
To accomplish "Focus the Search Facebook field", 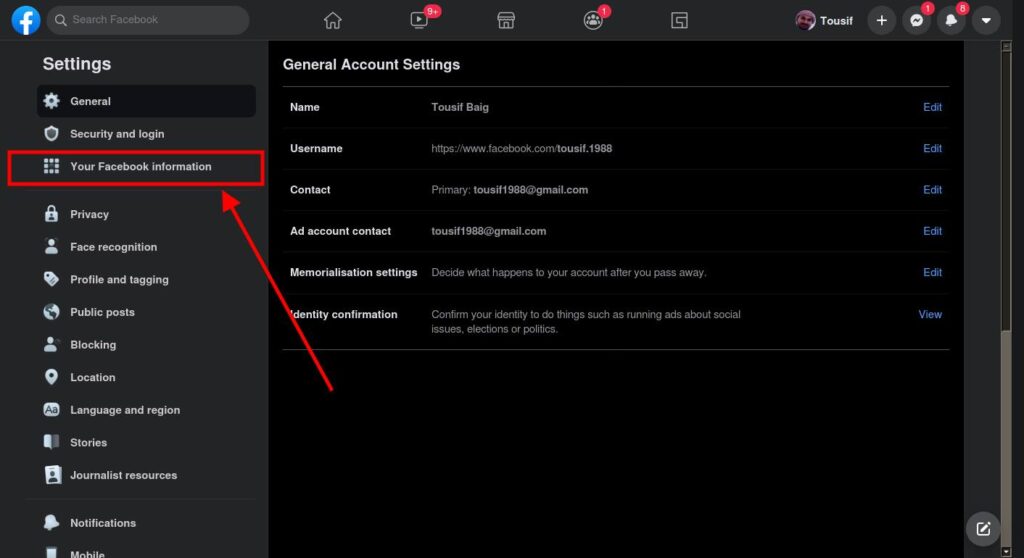I will [148, 20].
